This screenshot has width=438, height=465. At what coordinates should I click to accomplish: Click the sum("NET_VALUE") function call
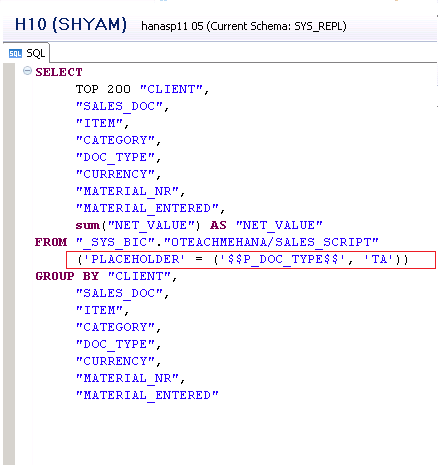click(138, 225)
